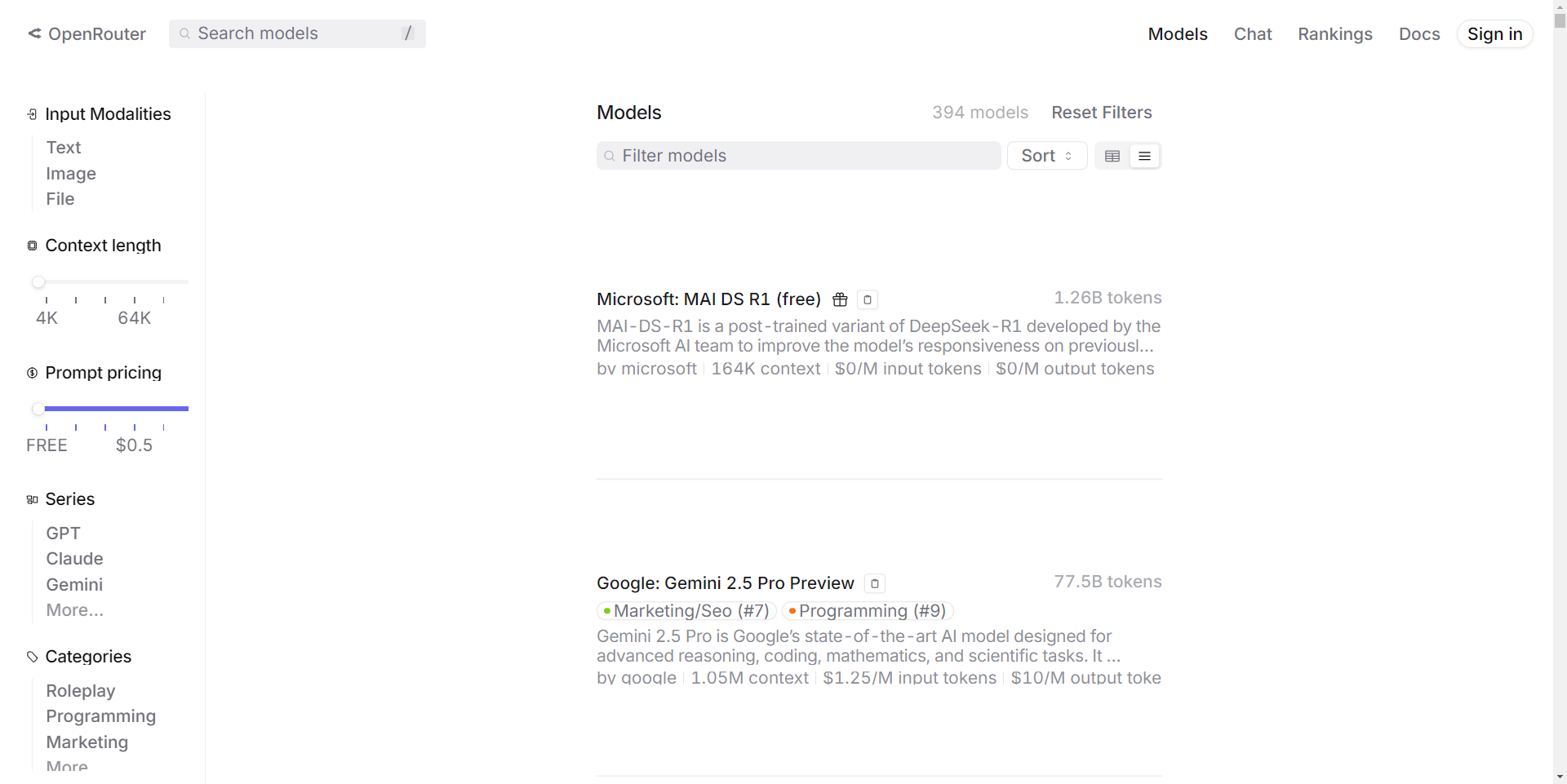1567x784 pixels.
Task: Open the Sort dropdown
Action: pyautogui.click(x=1047, y=156)
